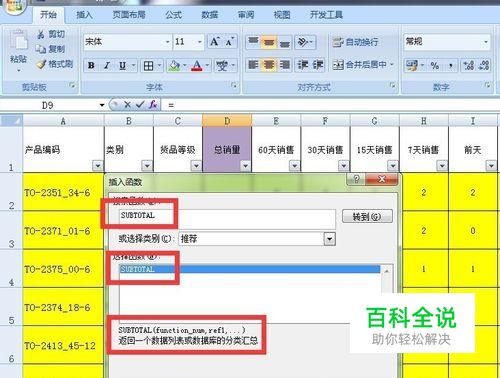Open the font name 宋体 dropdown
The image size is (500, 378).
point(168,42)
